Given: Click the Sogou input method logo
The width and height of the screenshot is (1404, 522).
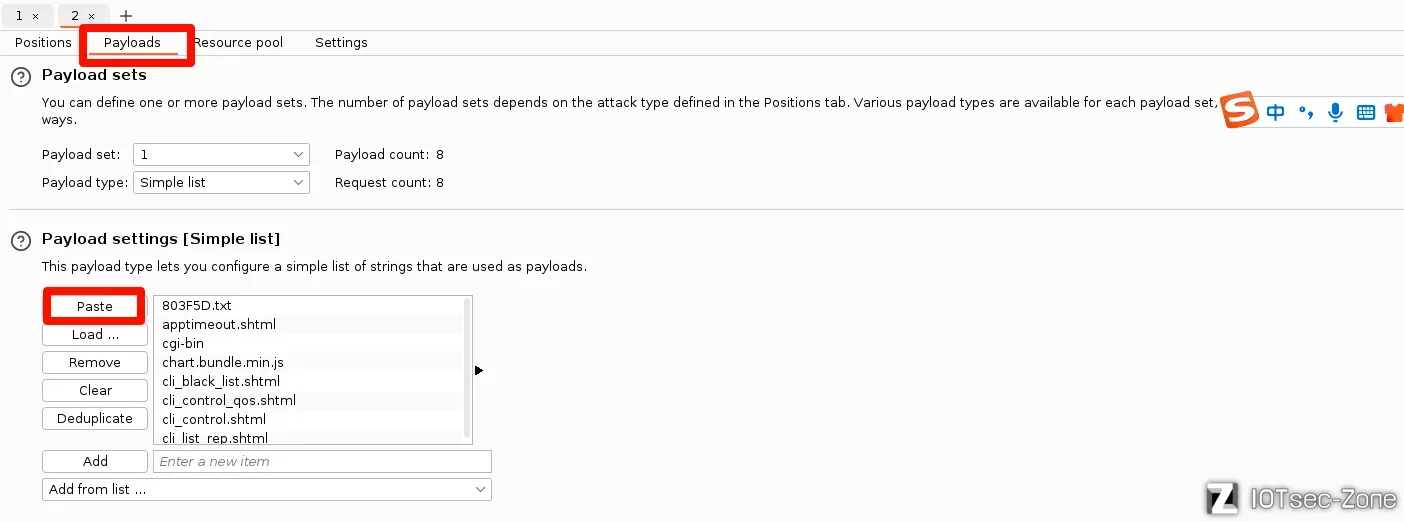Looking at the screenshot, I should click(1241, 109).
